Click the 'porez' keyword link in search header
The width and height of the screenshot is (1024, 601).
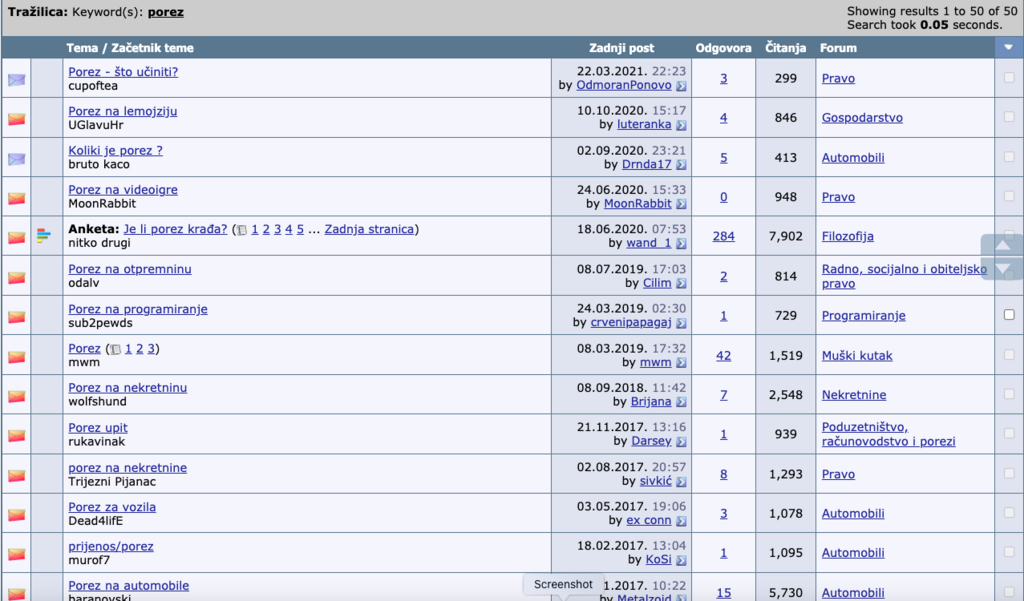click(165, 12)
